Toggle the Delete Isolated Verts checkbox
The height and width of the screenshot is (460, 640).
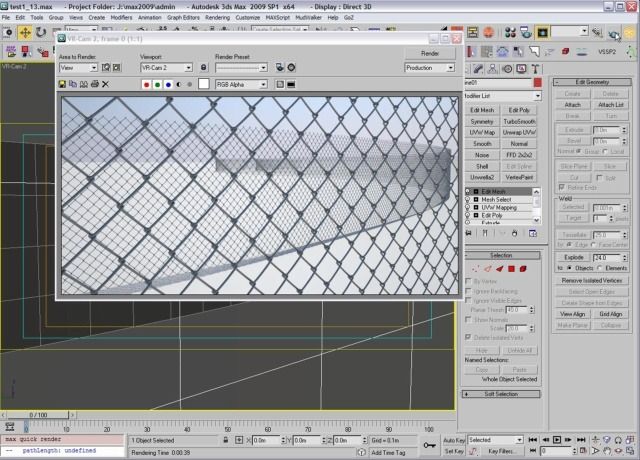468,337
